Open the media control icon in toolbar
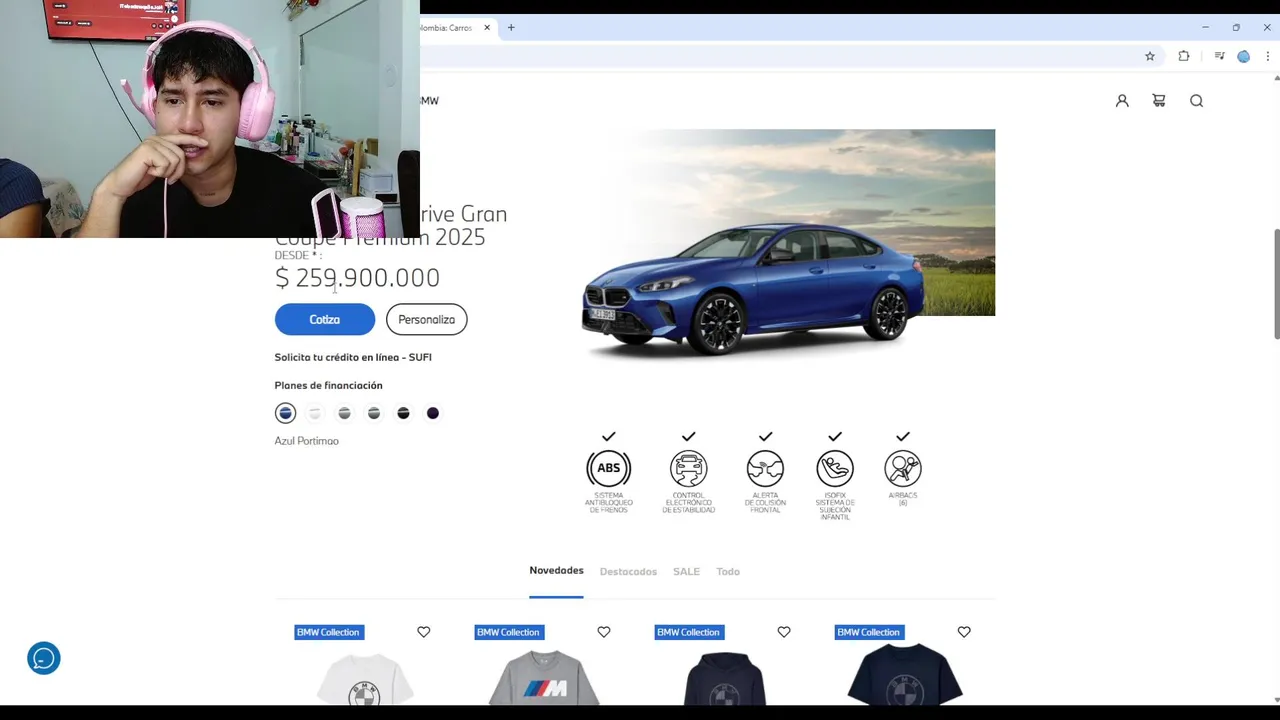The height and width of the screenshot is (720, 1280). (1219, 56)
